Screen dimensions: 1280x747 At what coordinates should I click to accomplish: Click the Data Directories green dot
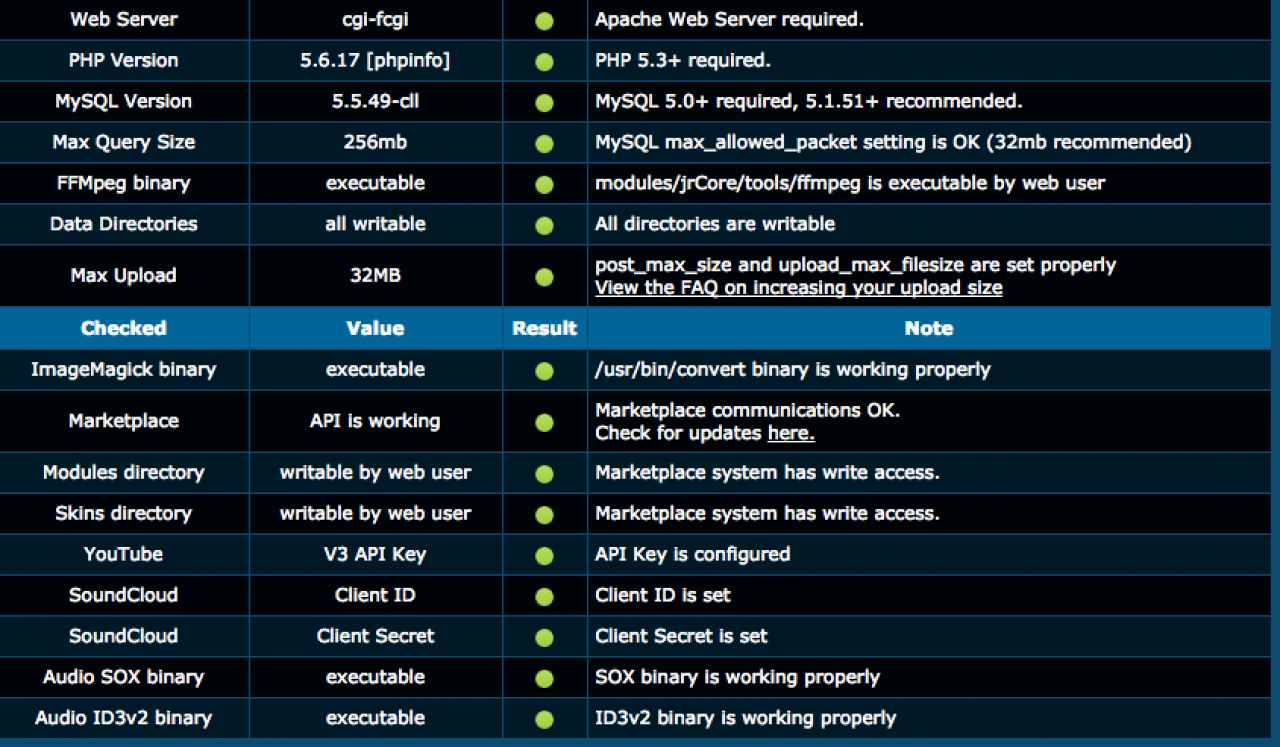pos(544,225)
